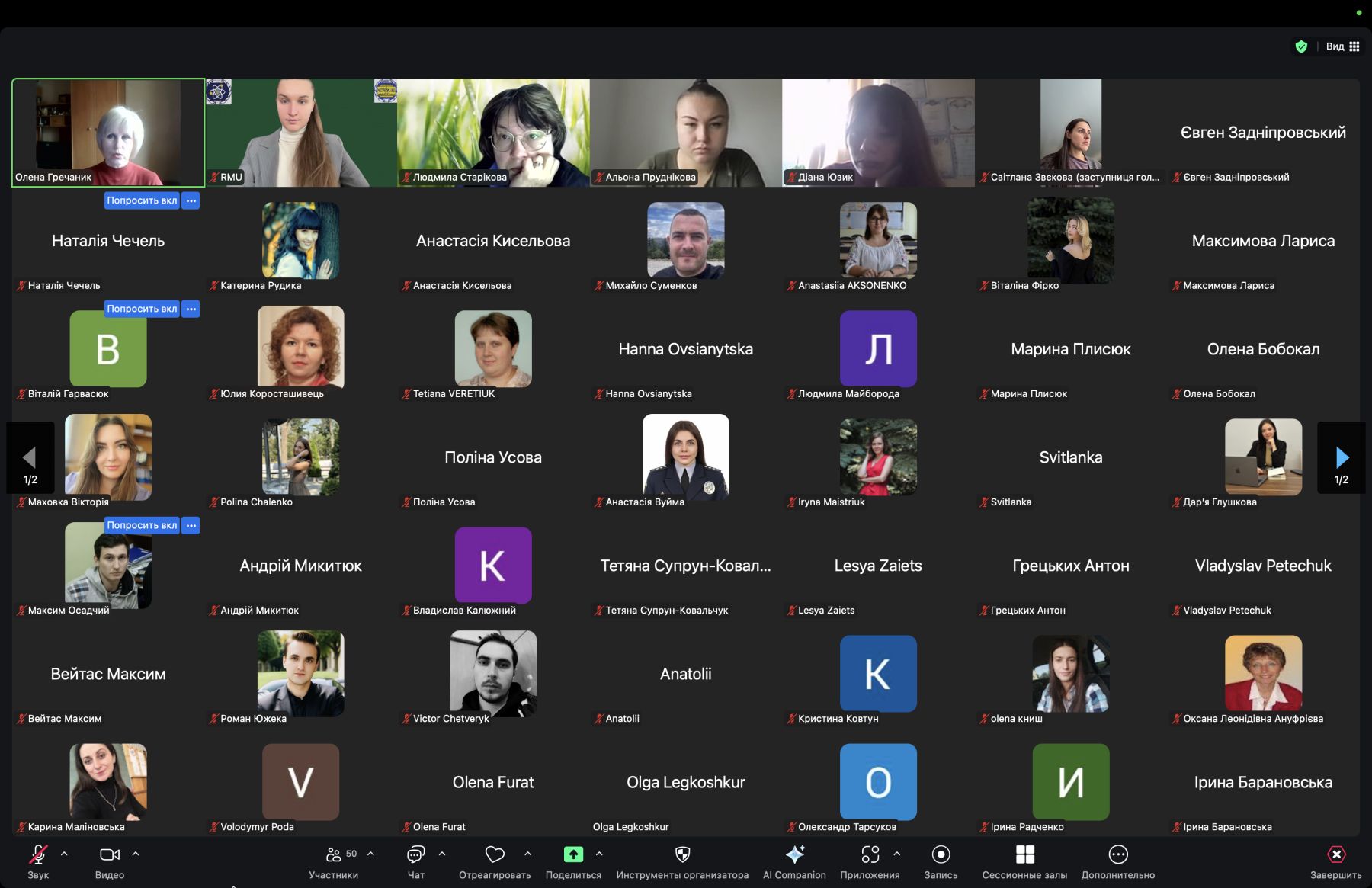Click the Отреагировать heart reaction icon
The image size is (1372, 888).
[x=495, y=854]
